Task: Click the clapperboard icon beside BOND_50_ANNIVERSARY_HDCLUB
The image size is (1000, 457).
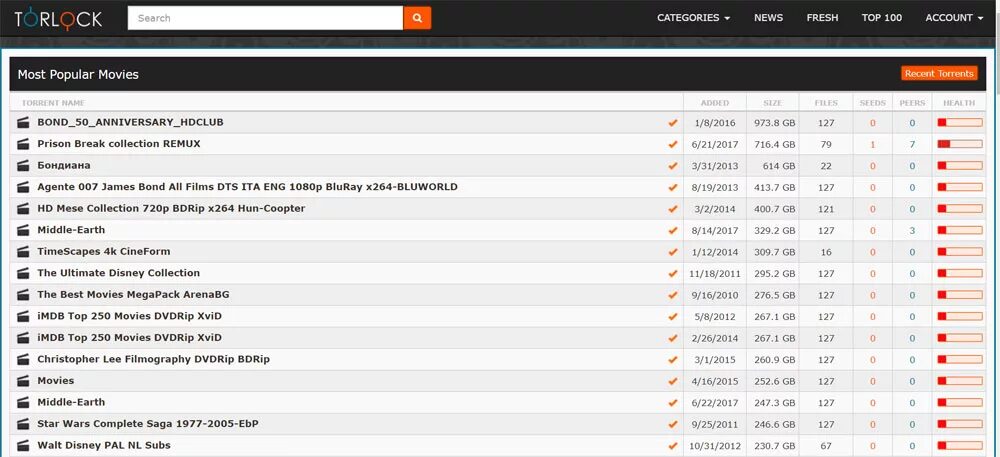Action: [24, 122]
